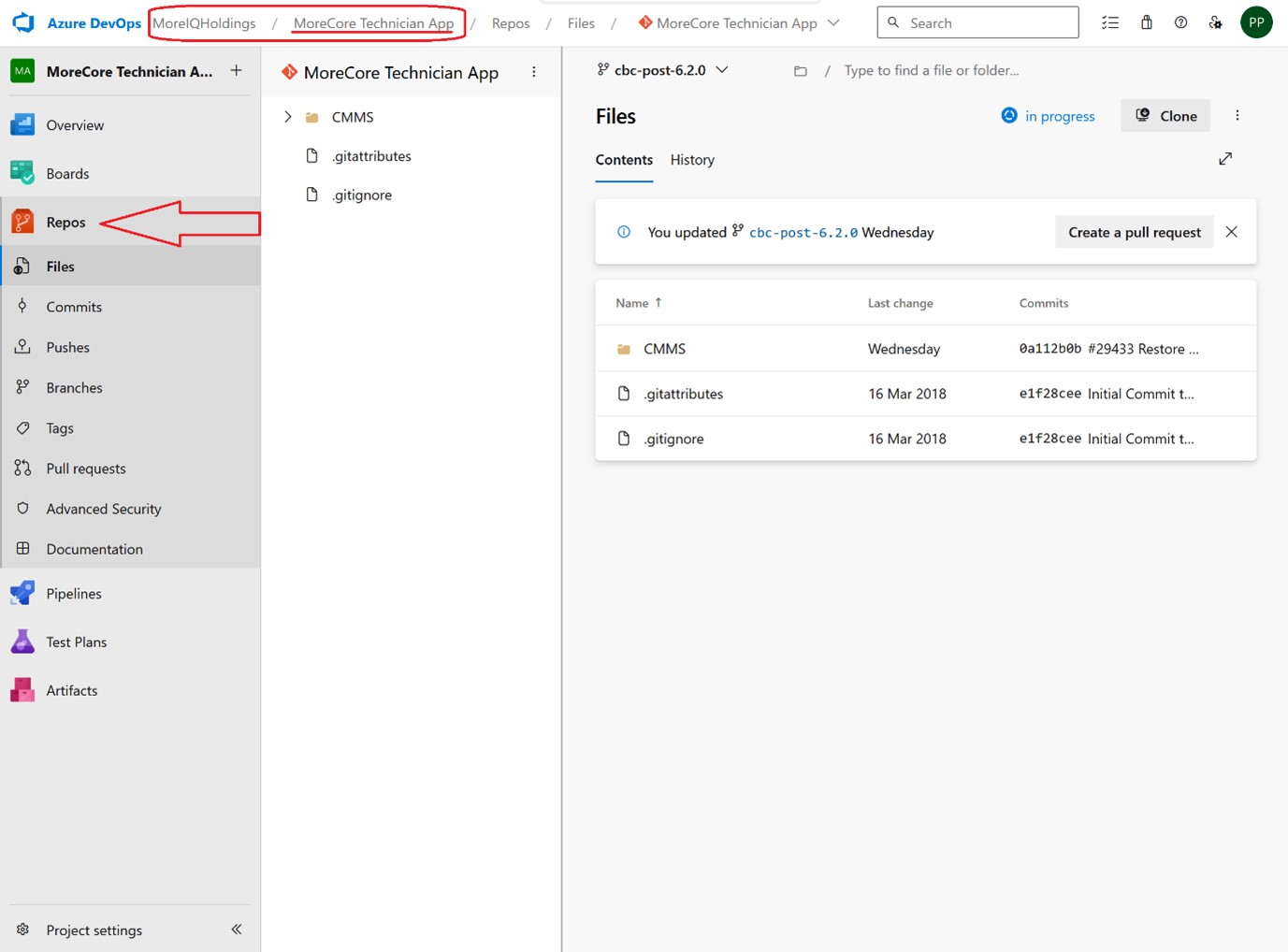Open user settings icon in header

click(x=1215, y=22)
